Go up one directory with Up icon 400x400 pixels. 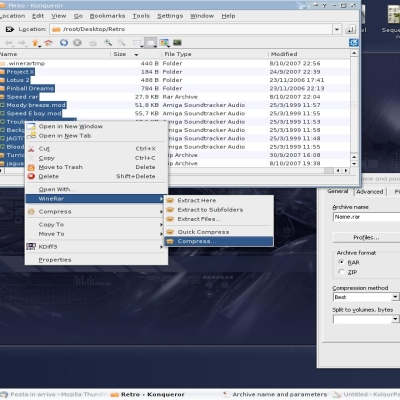pos(35,43)
